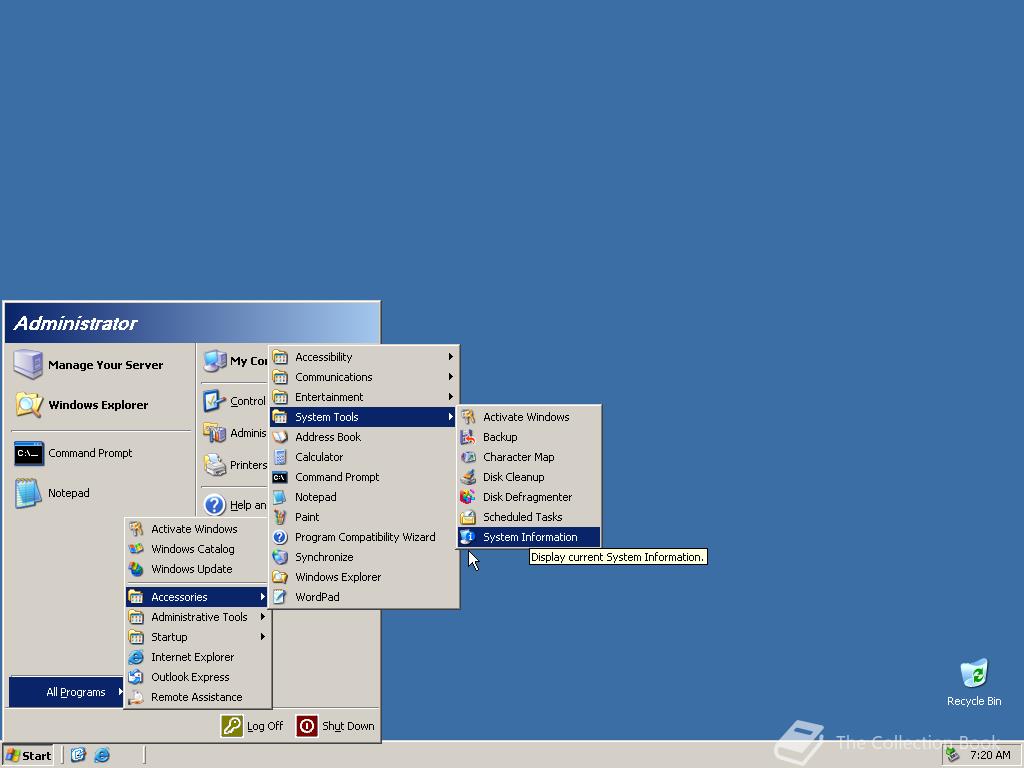This screenshot has height=768, width=1024.
Task: Click the Calculator icon in Accessories
Action: [280, 457]
